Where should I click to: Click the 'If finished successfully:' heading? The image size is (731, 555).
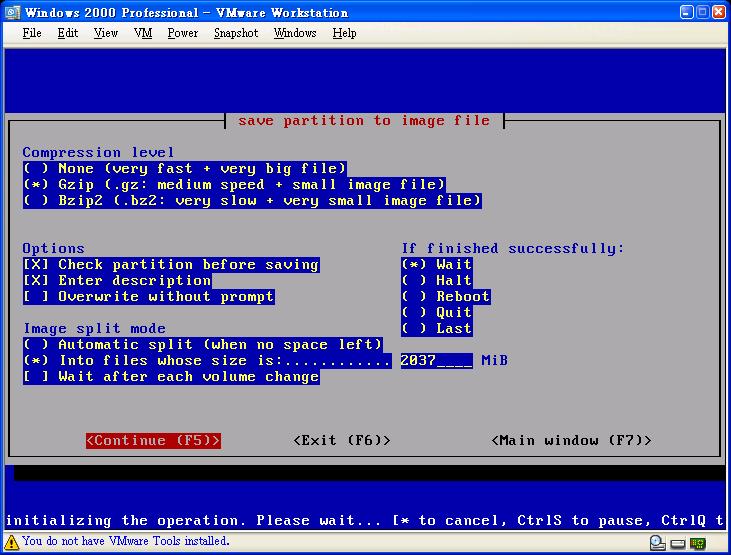(513, 248)
